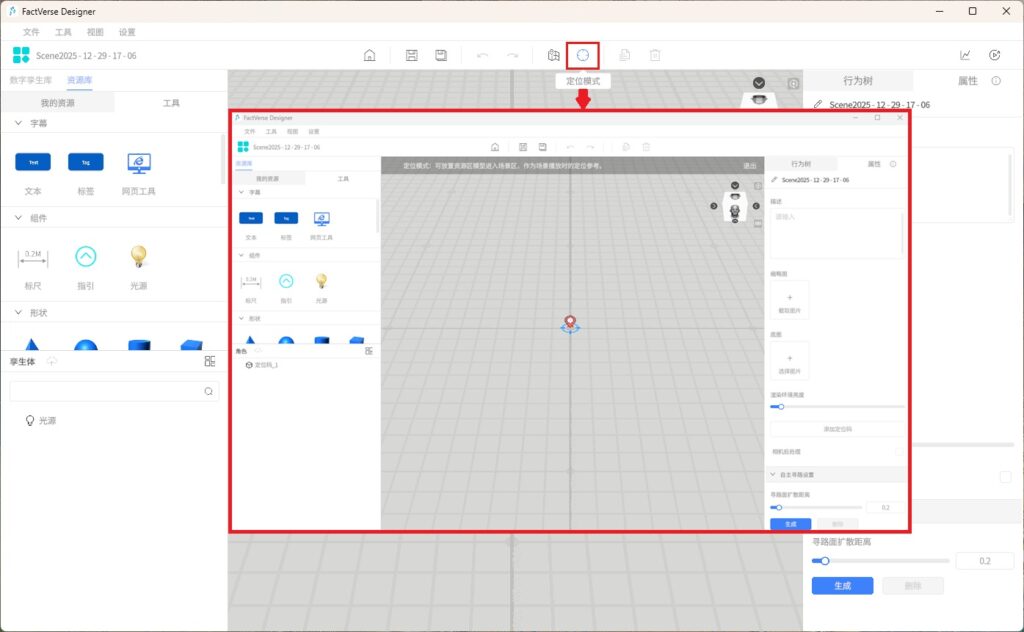The height and width of the screenshot is (632, 1024).
Task: Tick the checkbox in the main properties panel
Action: [1005, 477]
